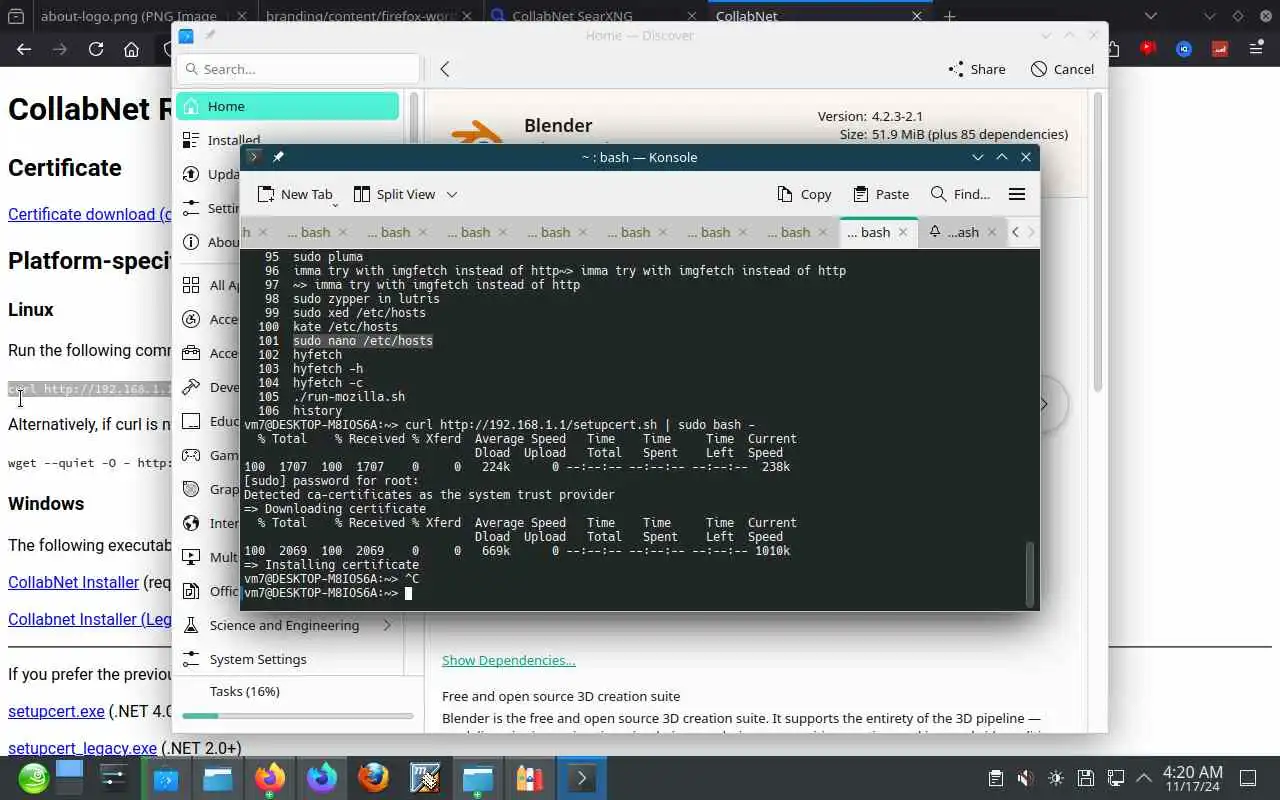Viewport: 1280px width, 800px height.
Task: Open Certificate download link in browser
Action: pos(90,214)
